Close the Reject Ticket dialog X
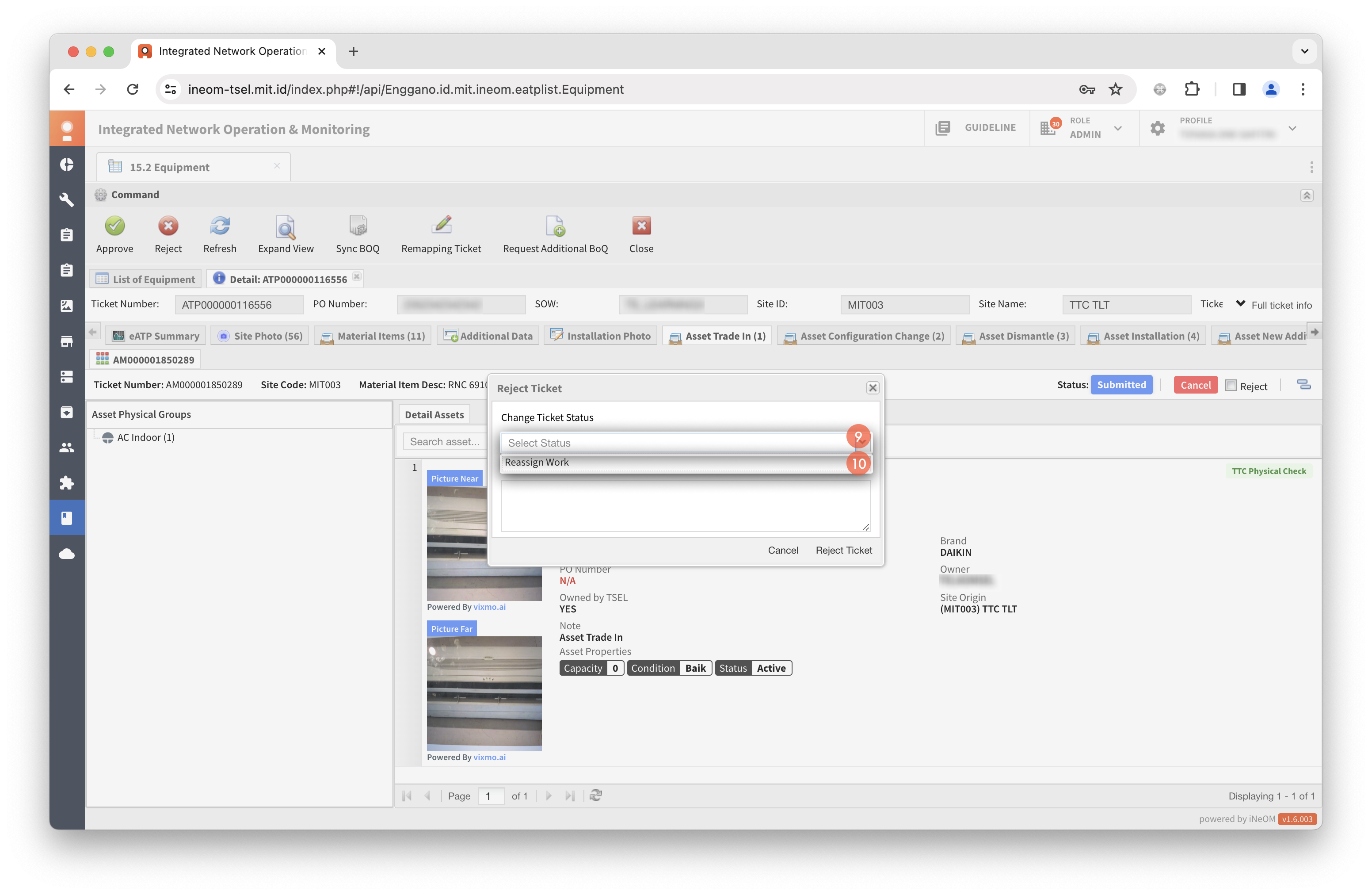This screenshot has width=1372, height=895. tap(872, 388)
